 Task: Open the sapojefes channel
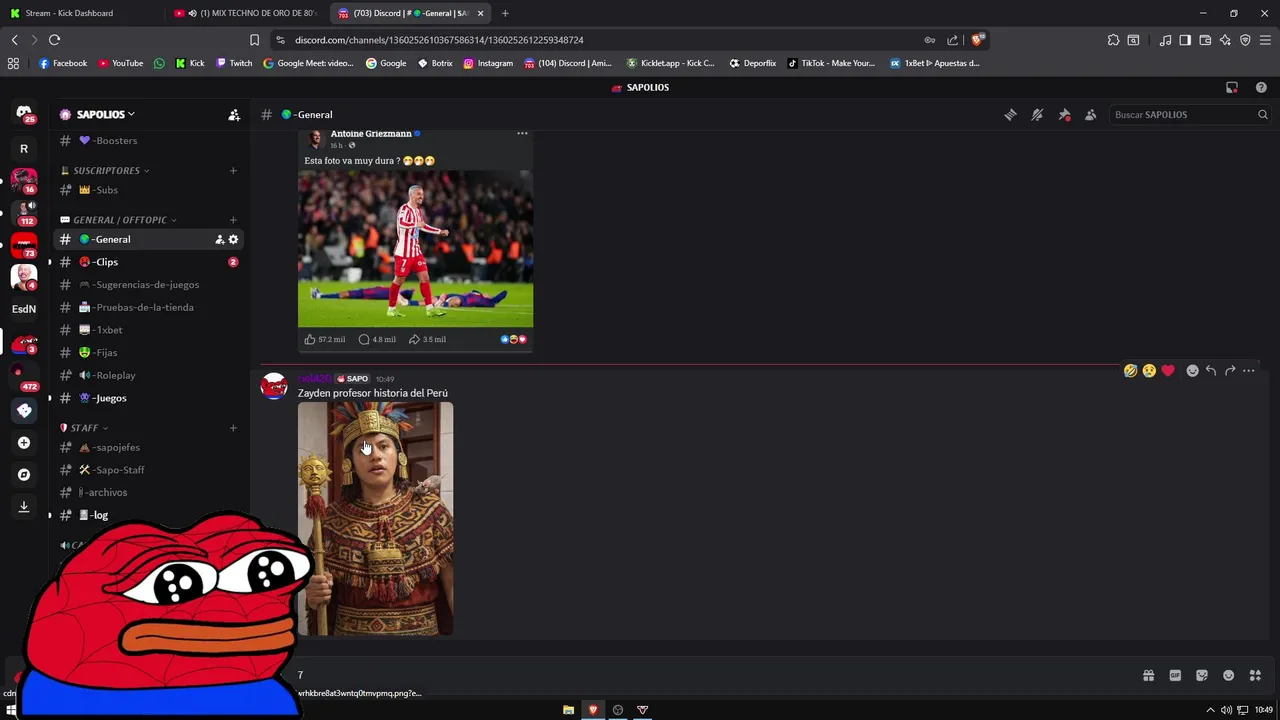point(148,447)
